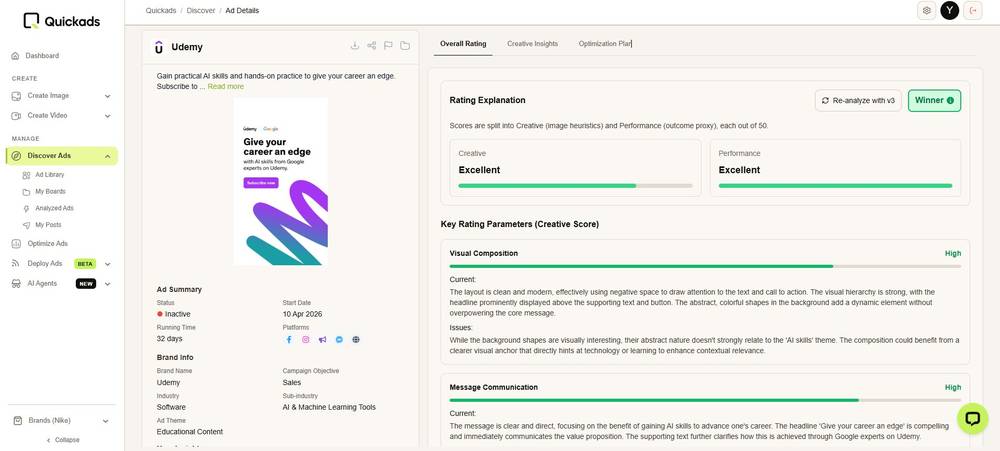Viewport: 1000px width, 451px height.
Task: Expand the AI Agents submenu chevron
Action: pyautogui.click(x=107, y=285)
